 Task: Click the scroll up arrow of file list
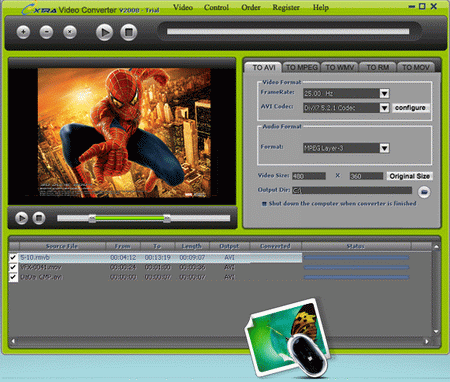tap(436, 247)
